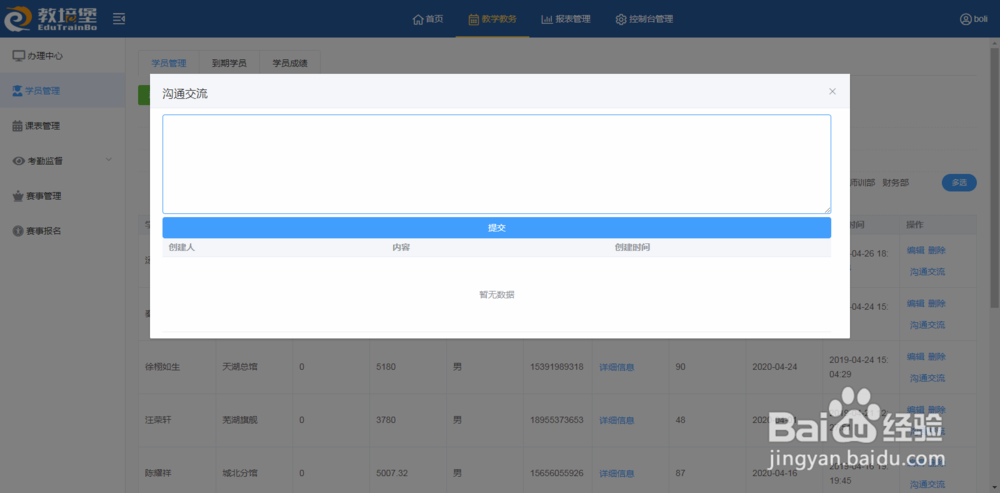Select 赛事报名 in the sidebar

click(x=62, y=231)
